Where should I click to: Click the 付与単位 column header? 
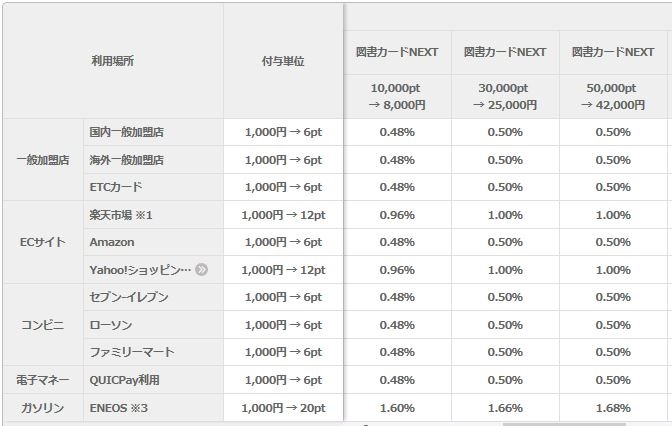(283, 61)
